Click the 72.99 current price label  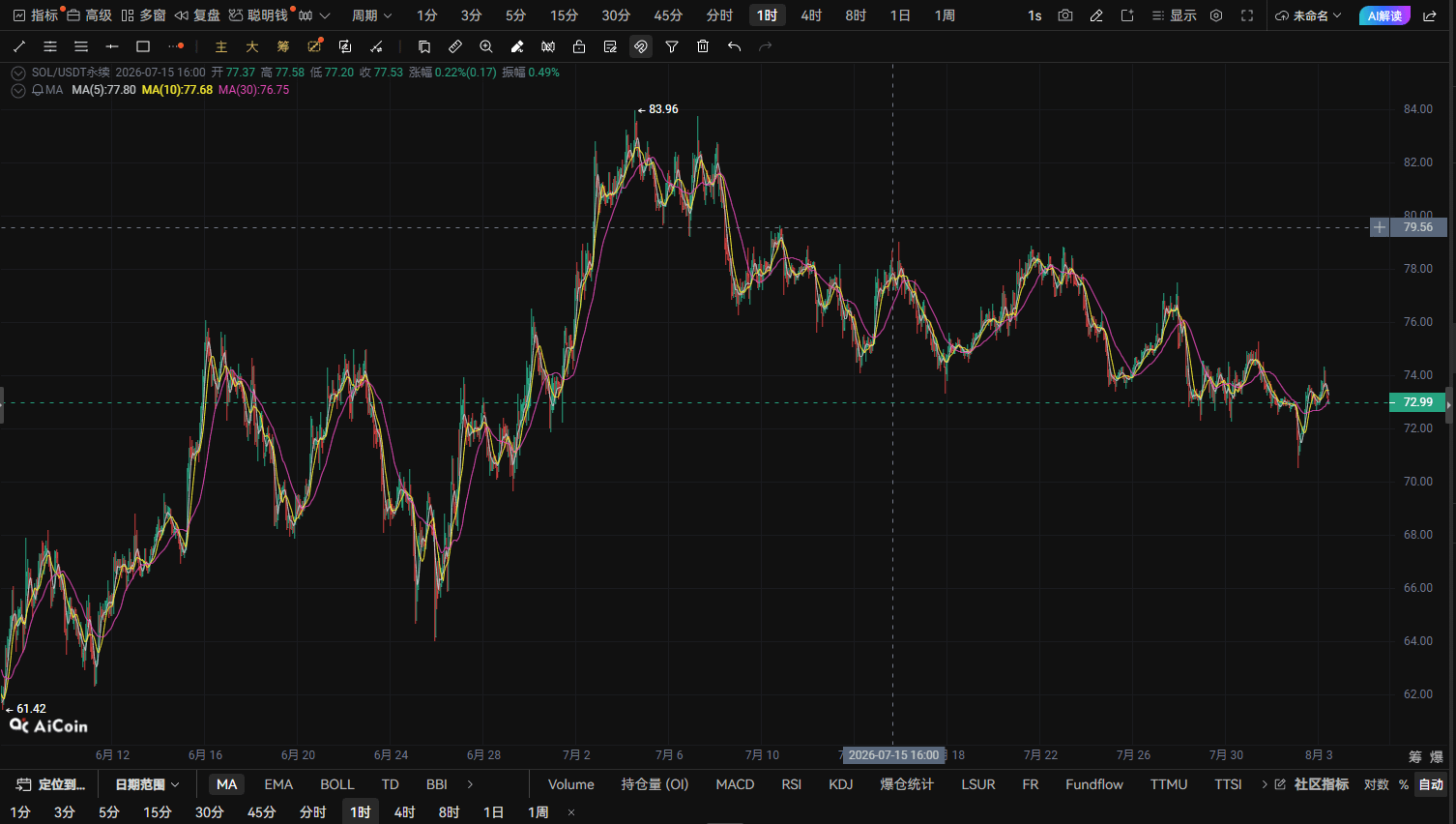[1417, 402]
